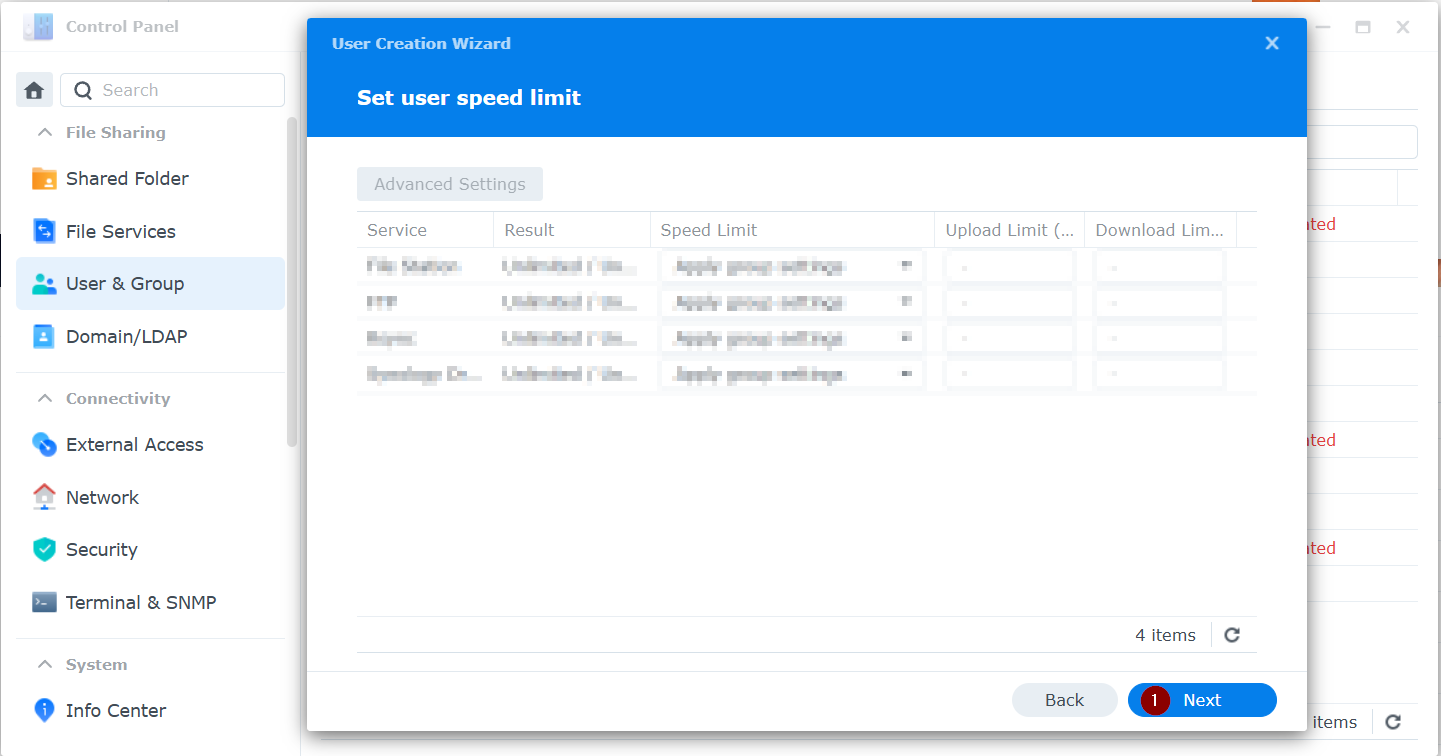
Task: Collapse the Connectivity section
Action: tap(44, 398)
